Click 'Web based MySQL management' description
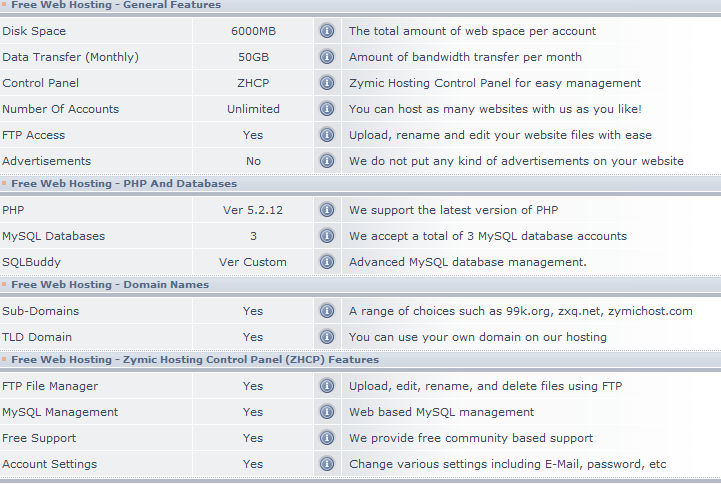Screen dimensions: 721x484 coord(441,412)
